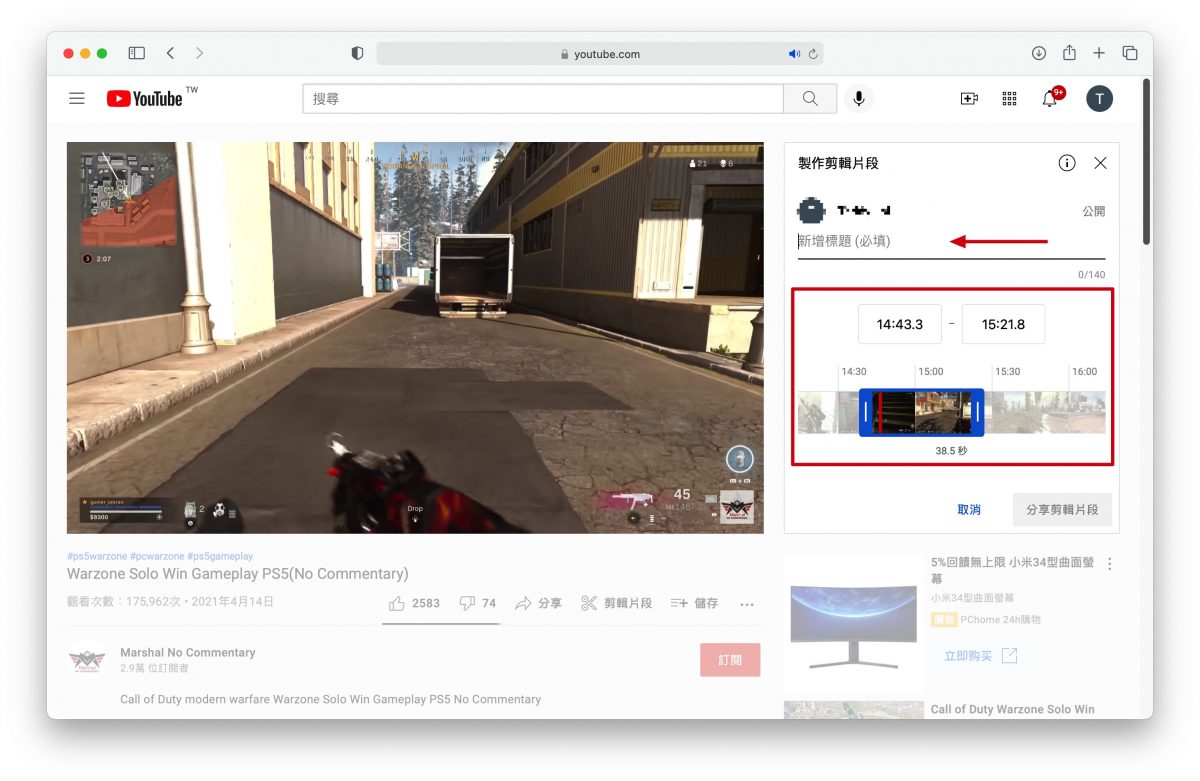The width and height of the screenshot is (1200, 781).
Task: Open the YouTube apps grid
Action: 1009,98
